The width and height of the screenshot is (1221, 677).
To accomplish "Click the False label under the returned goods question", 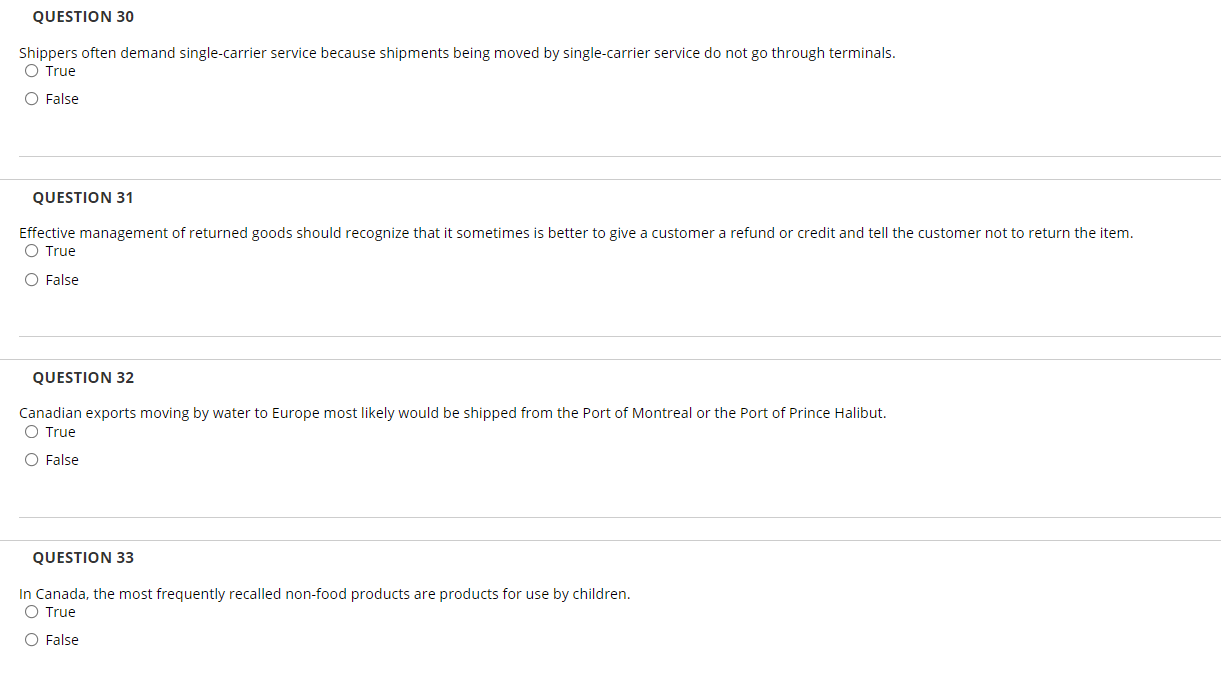I will [62, 279].
